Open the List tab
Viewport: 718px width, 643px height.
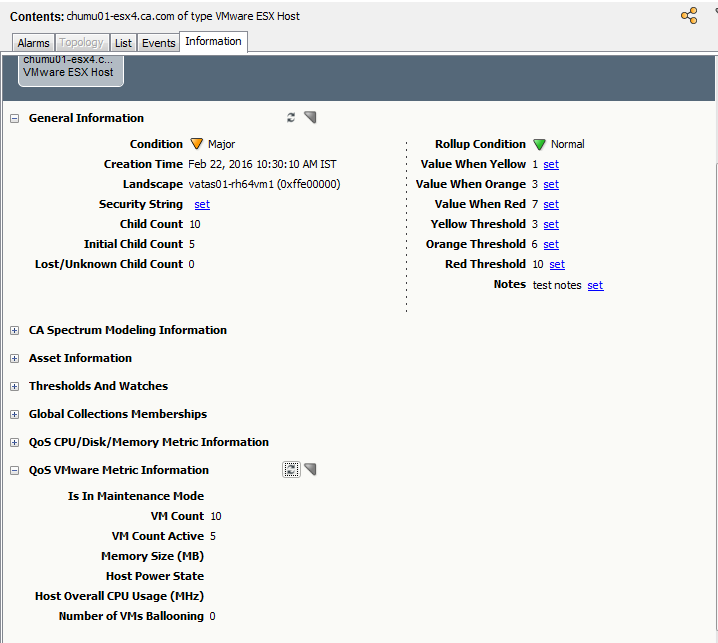click(123, 43)
